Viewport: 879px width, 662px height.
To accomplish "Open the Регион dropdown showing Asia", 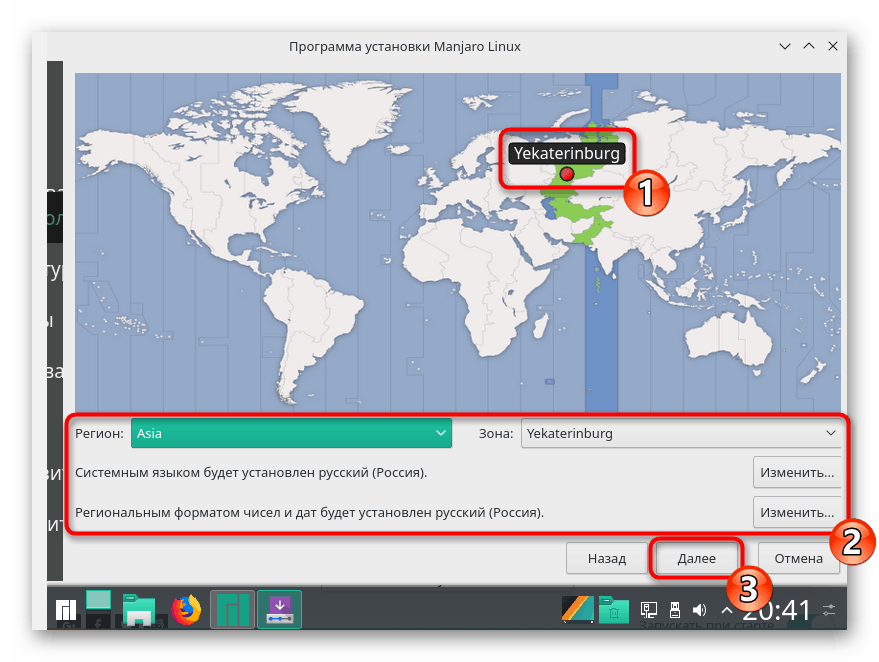I will tap(291, 433).
